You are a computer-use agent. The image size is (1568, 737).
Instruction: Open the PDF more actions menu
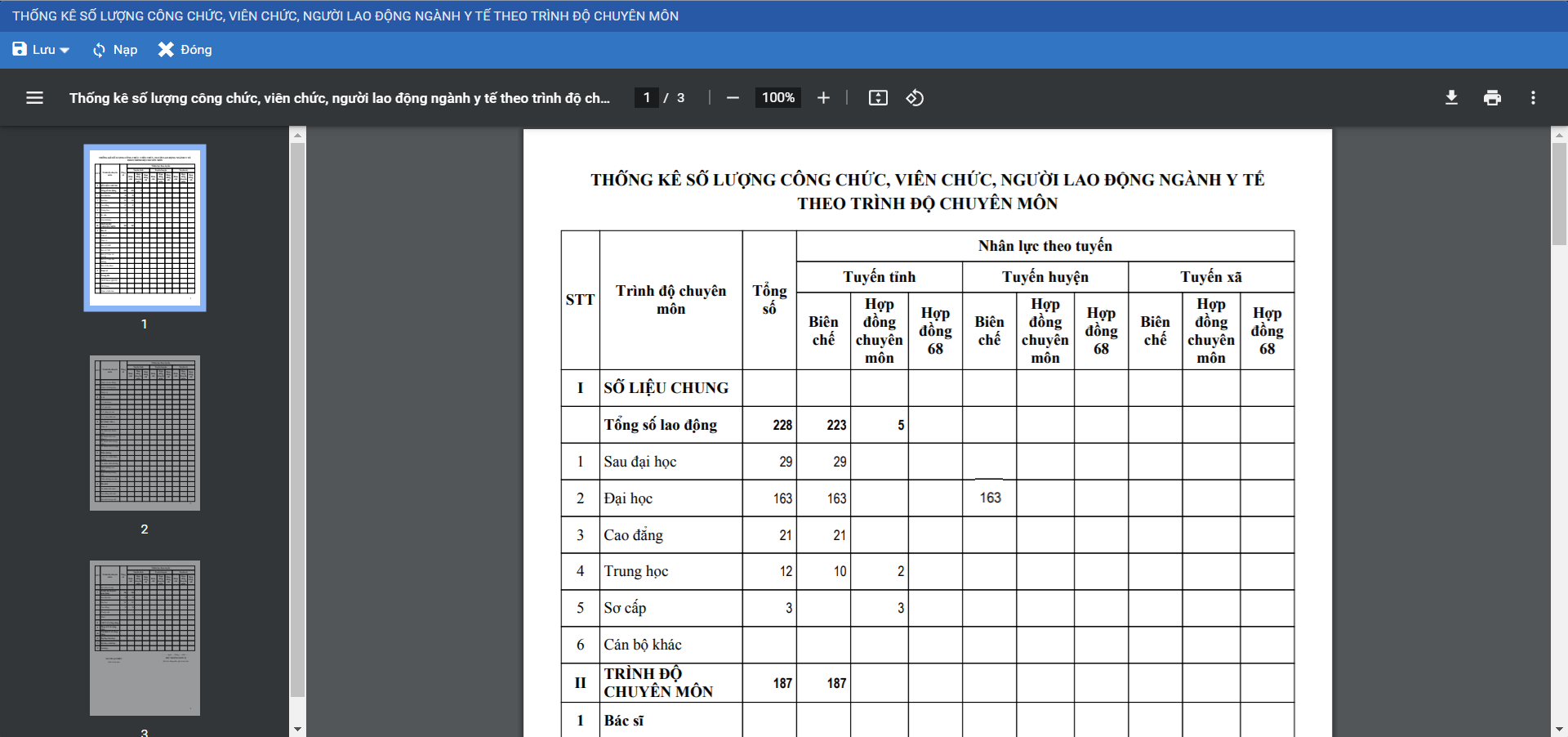click(1533, 98)
